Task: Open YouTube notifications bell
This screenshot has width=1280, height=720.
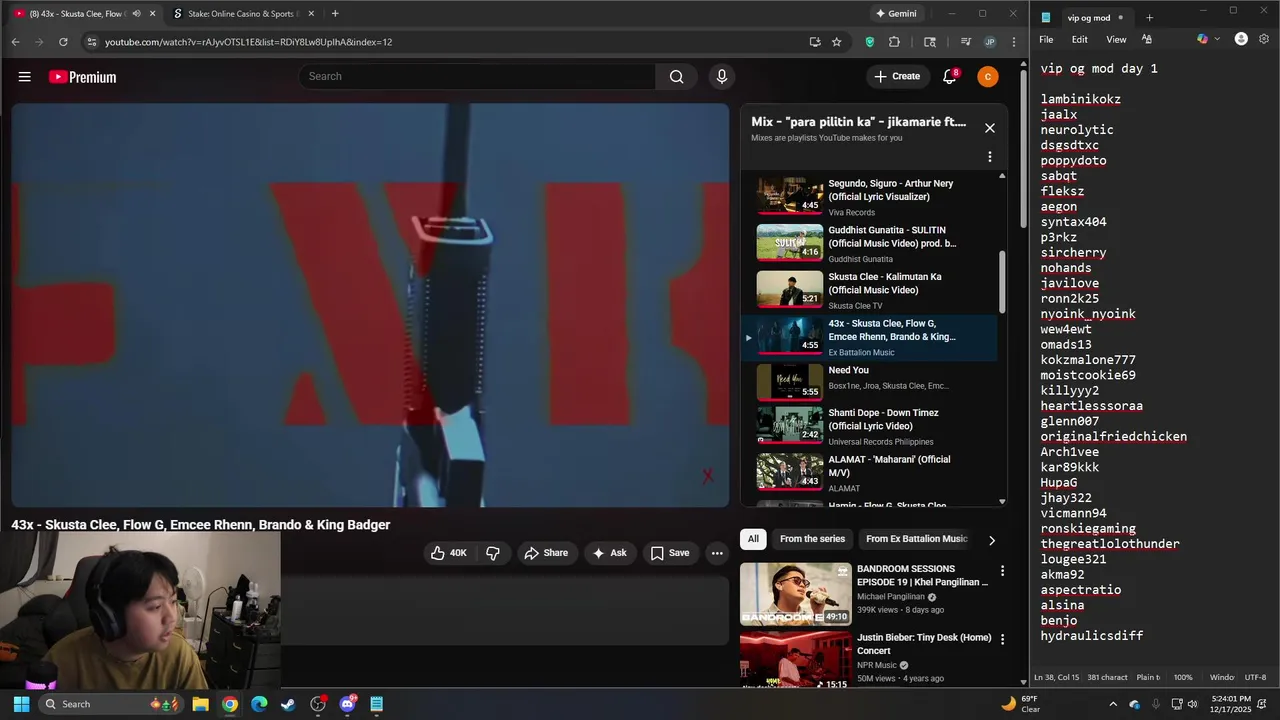Action: [949, 77]
